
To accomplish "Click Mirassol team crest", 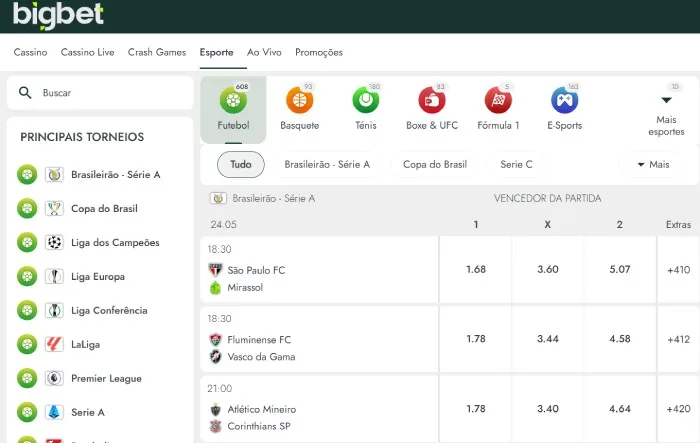I will (x=216, y=288).
